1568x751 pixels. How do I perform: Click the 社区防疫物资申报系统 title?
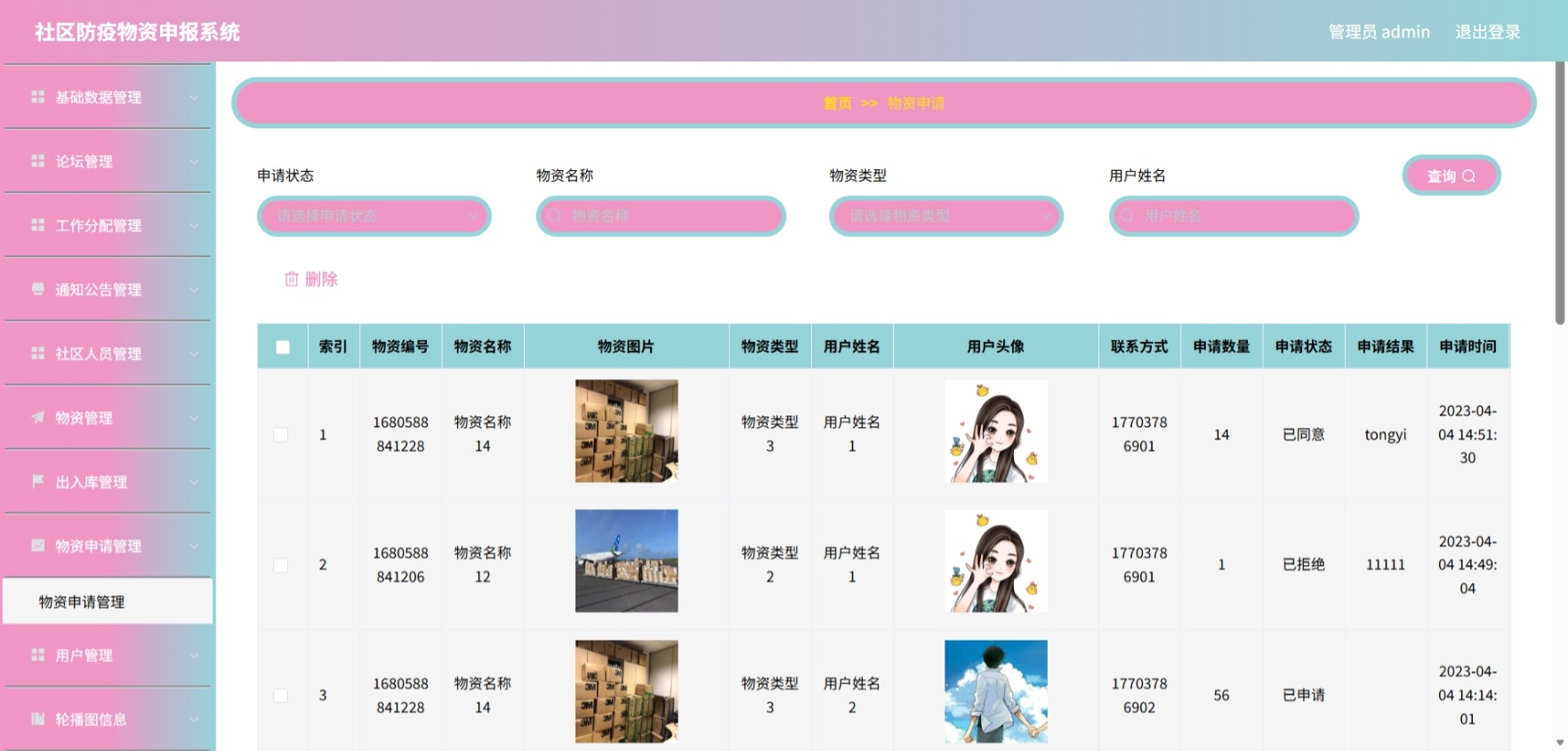click(138, 32)
